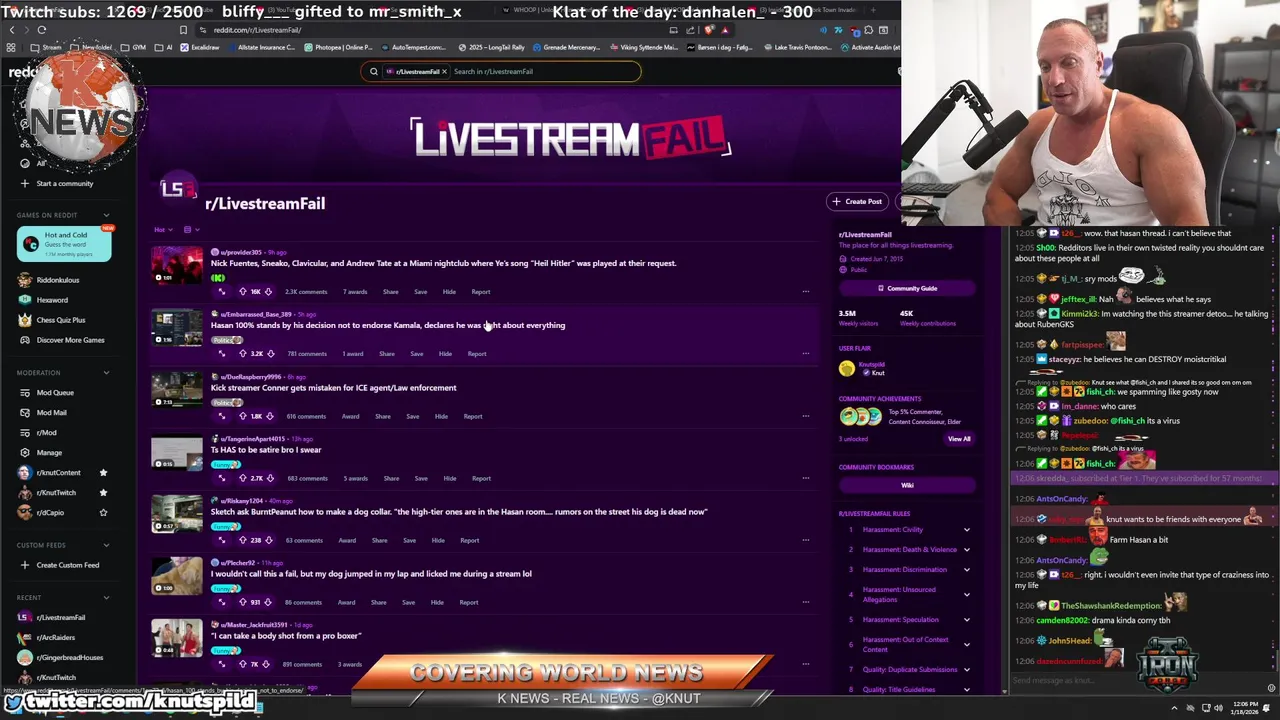Image resolution: width=1280 pixels, height=720 pixels.
Task: Hide the Ts HAS to be satire post
Action: (x=449, y=478)
